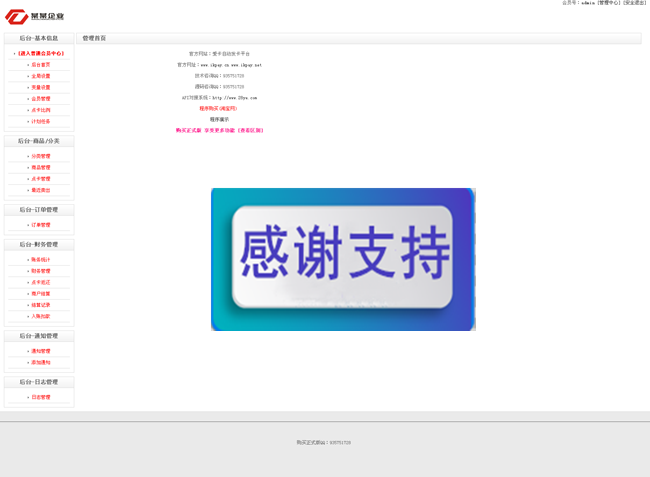Viewport: 650px width, 477px height.
Task: Open 日志管理 in the sidebar
Action: [x=41, y=397]
